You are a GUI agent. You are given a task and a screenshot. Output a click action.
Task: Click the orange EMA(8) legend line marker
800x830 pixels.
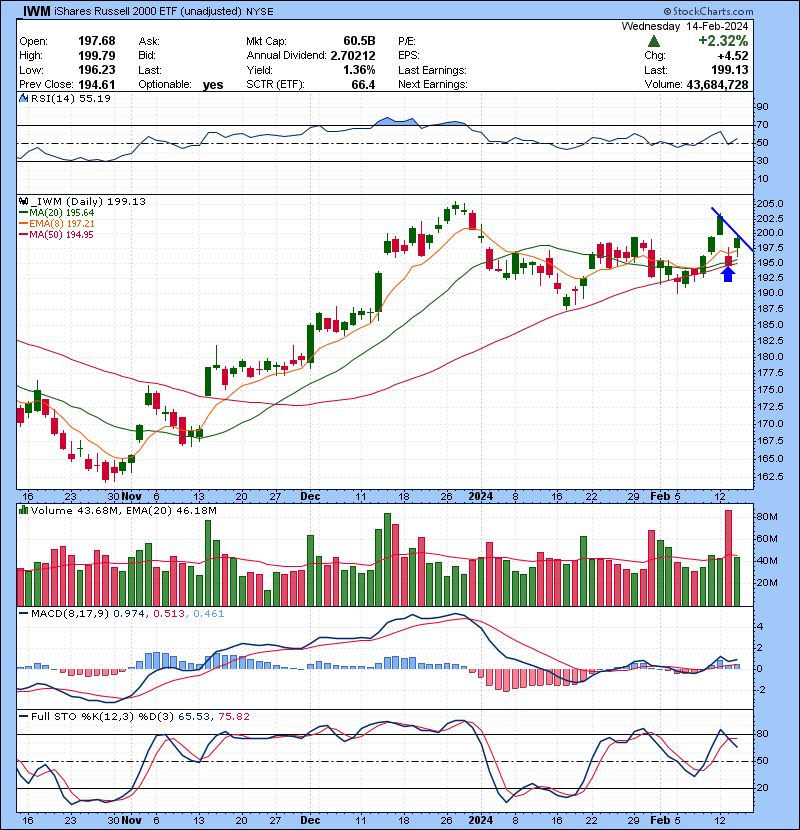click(x=23, y=224)
